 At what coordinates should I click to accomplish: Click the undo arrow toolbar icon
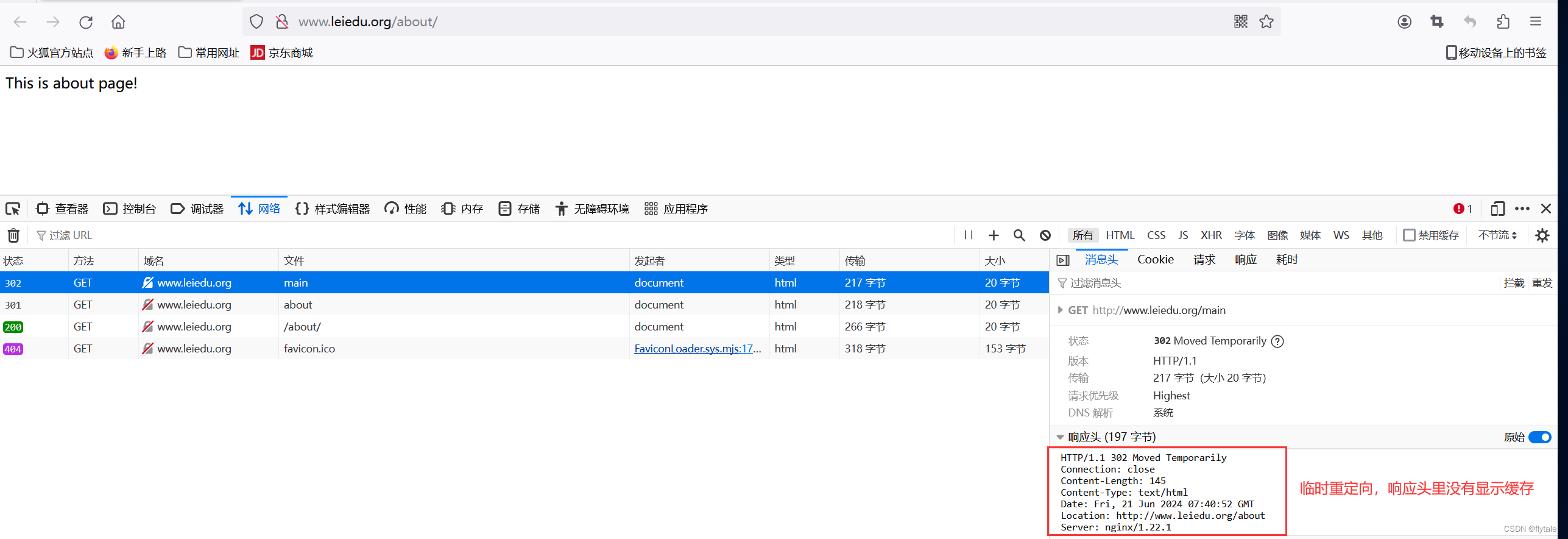pyautogui.click(x=1470, y=22)
